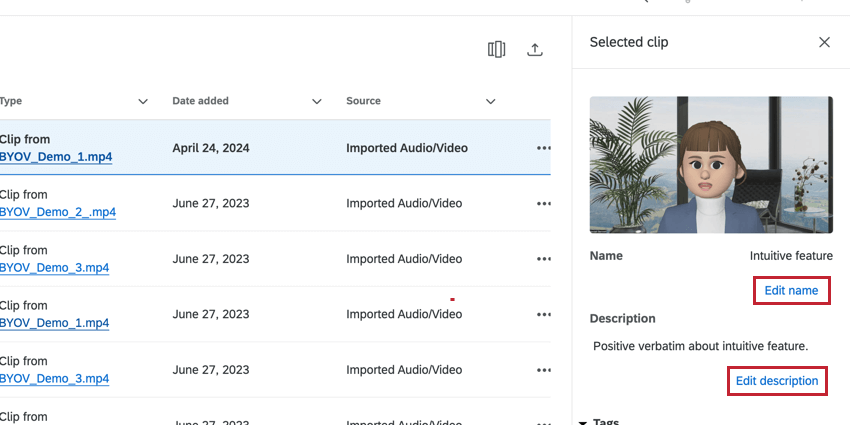Image resolution: width=850 pixels, height=425 pixels.
Task: Click the Description text of the clip
Action: 700,346
